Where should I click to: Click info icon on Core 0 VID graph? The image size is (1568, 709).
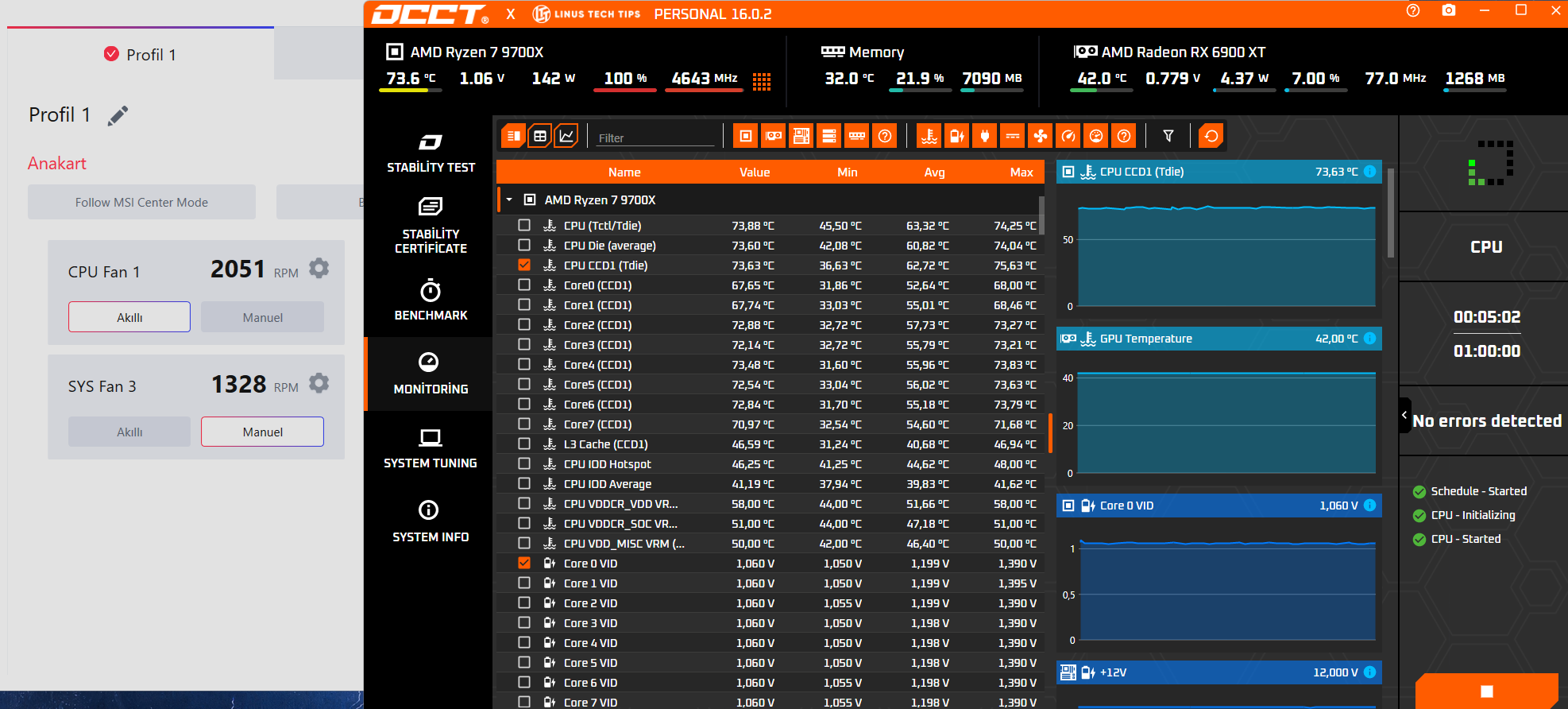pyautogui.click(x=1369, y=506)
